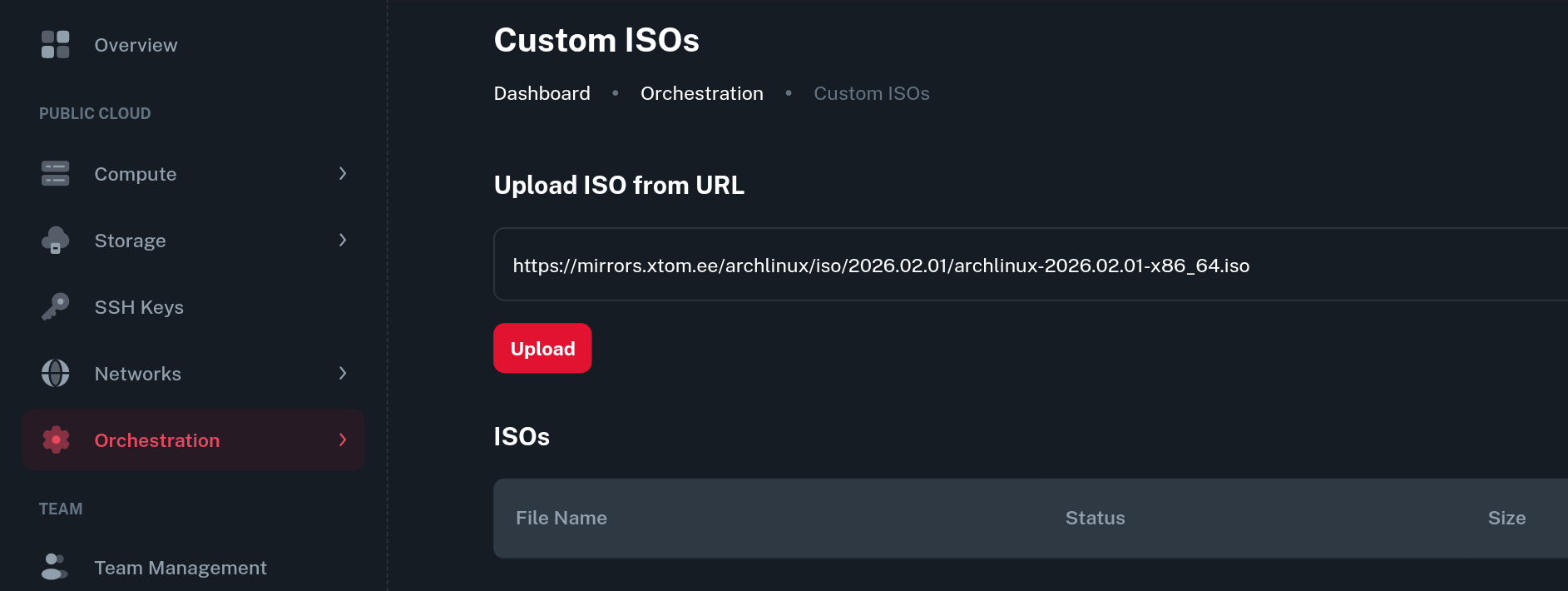The width and height of the screenshot is (1568, 591).
Task: Click the Status column header
Action: (x=1095, y=518)
